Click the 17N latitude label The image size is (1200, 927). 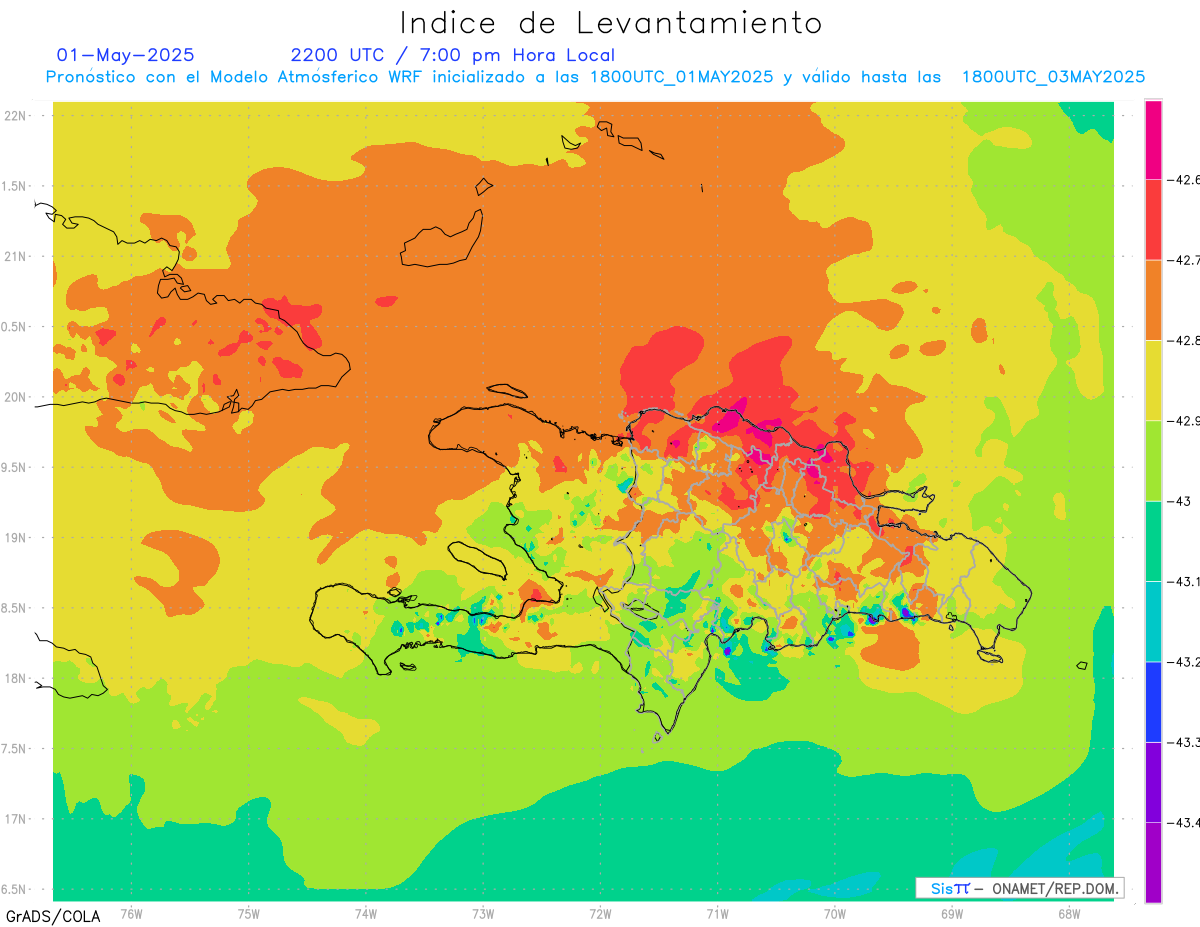16,819
